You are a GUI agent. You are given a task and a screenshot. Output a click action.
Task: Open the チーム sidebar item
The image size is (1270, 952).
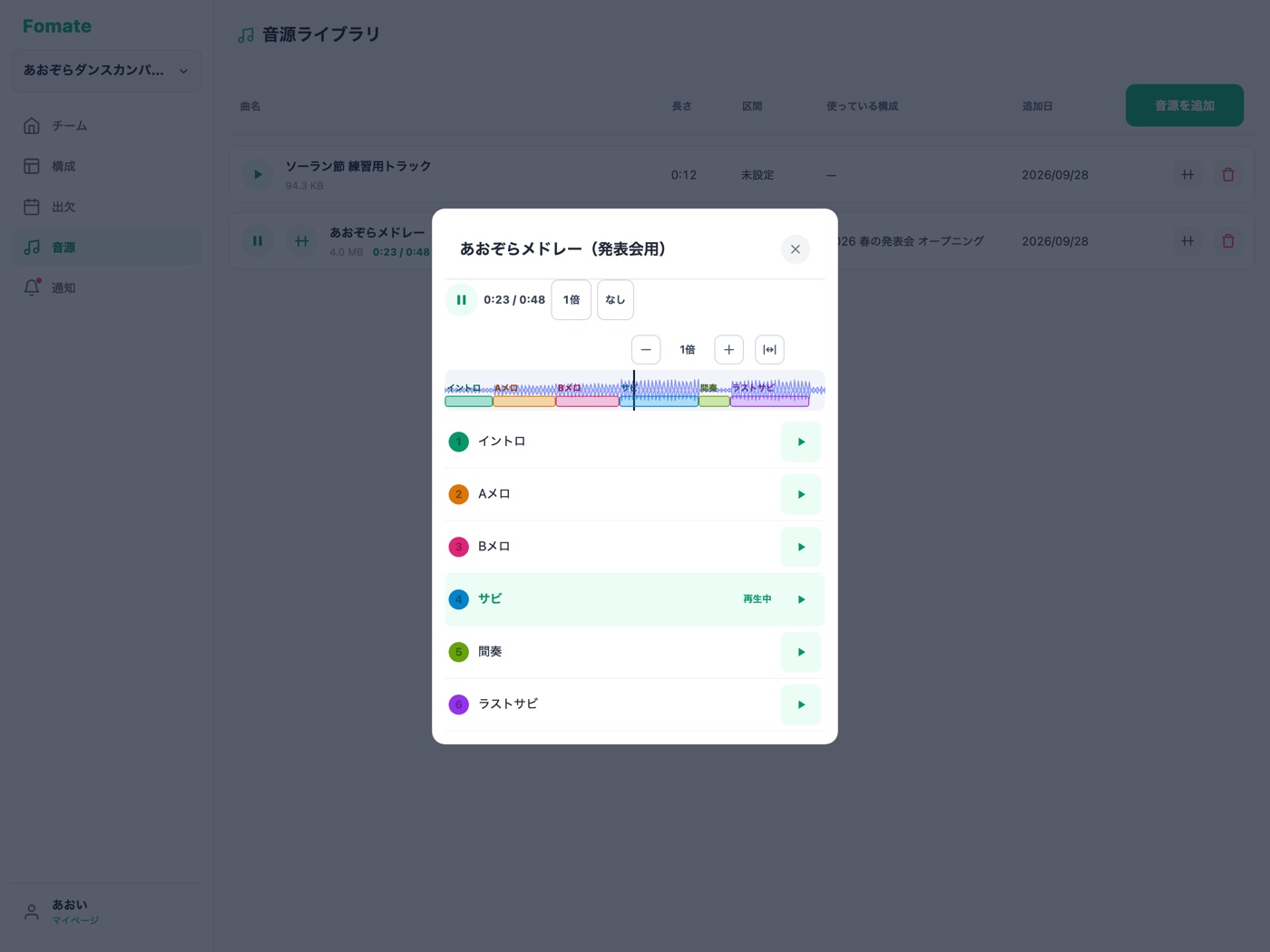point(106,126)
